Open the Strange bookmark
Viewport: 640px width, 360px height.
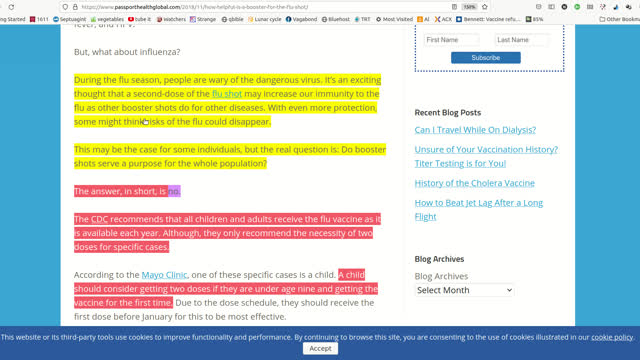click(203, 19)
